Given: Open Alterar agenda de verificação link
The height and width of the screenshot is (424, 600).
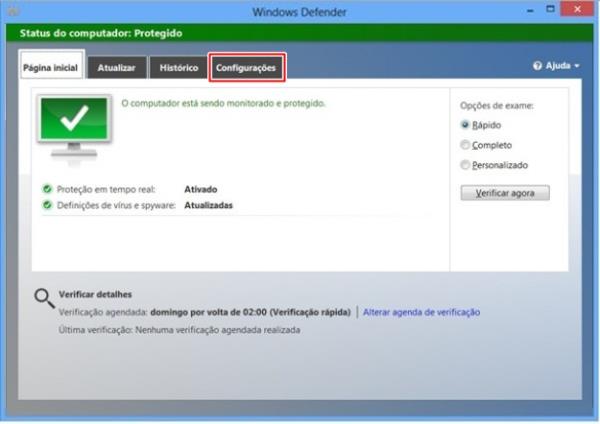Looking at the screenshot, I should (x=421, y=312).
